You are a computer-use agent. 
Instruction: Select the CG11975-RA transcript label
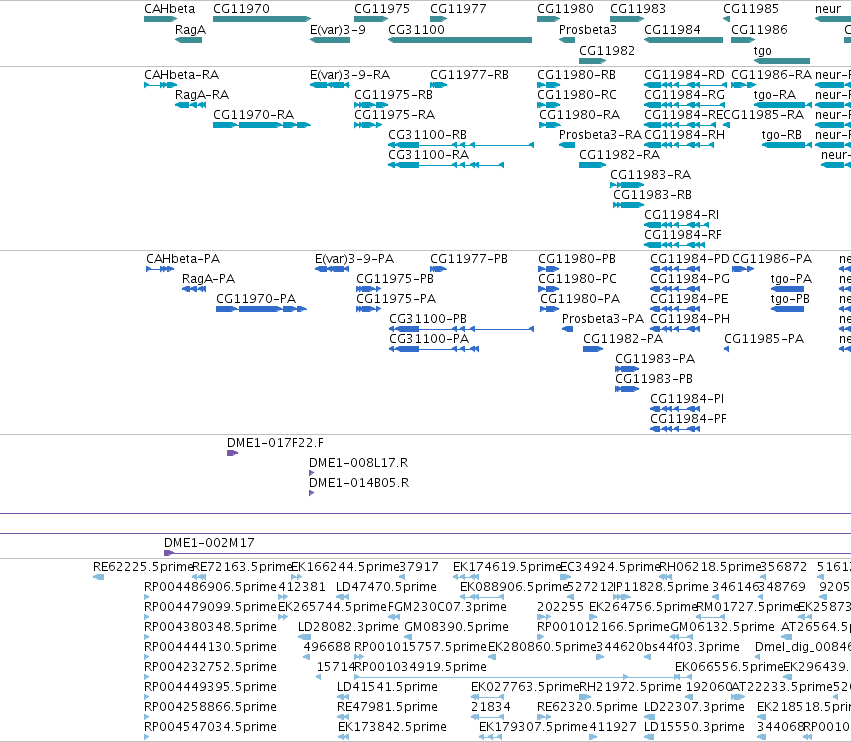point(394,115)
